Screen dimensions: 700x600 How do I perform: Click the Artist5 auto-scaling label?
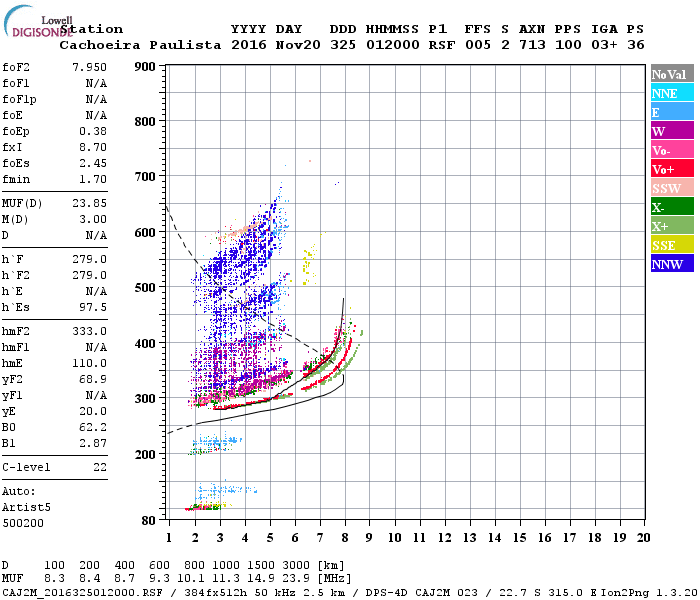[x=26, y=508]
